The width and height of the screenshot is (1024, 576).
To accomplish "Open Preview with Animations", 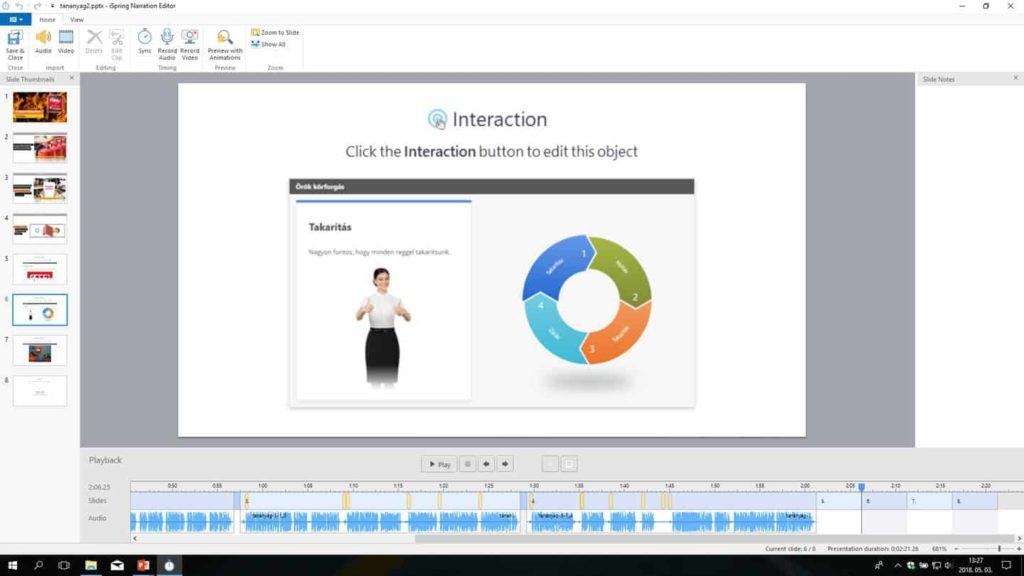I will coord(225,42).
